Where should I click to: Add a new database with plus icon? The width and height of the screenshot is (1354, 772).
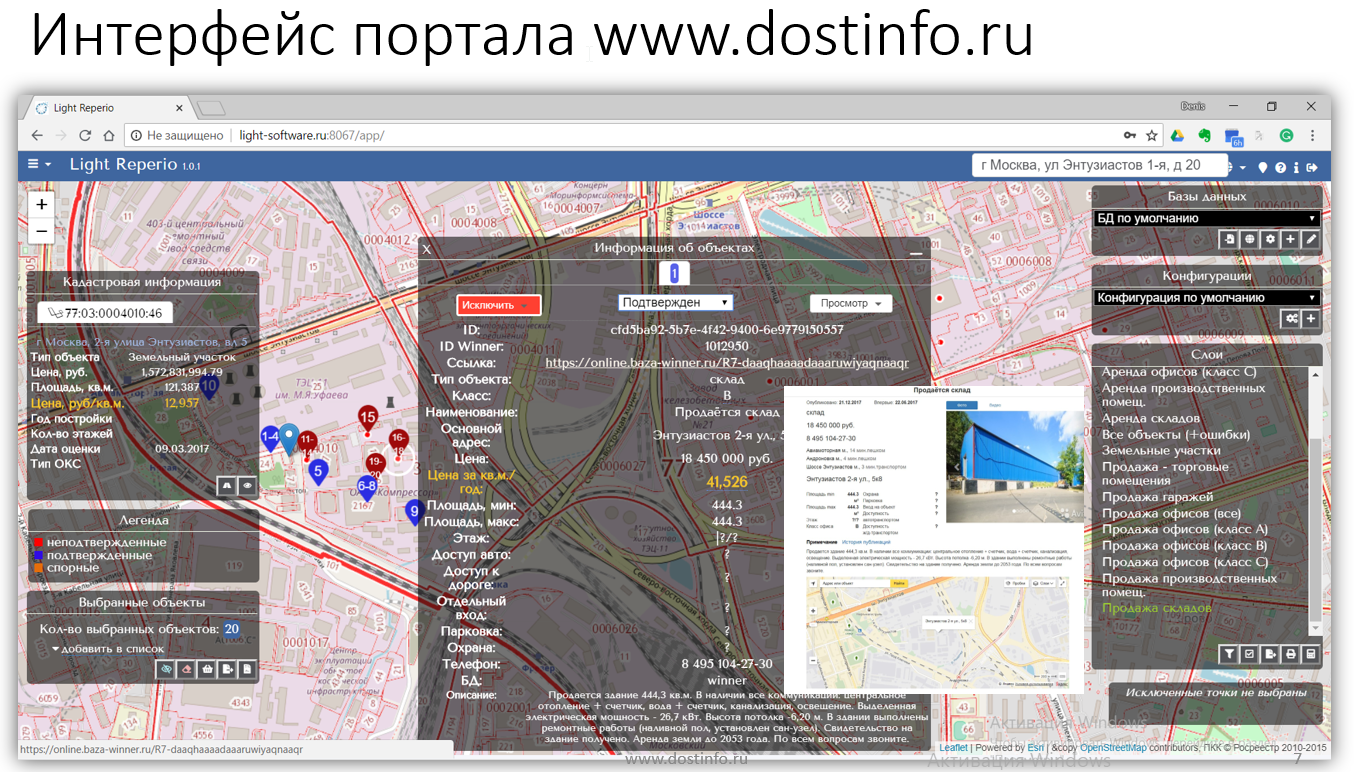pyautogui.click(x=1290, y=240)
